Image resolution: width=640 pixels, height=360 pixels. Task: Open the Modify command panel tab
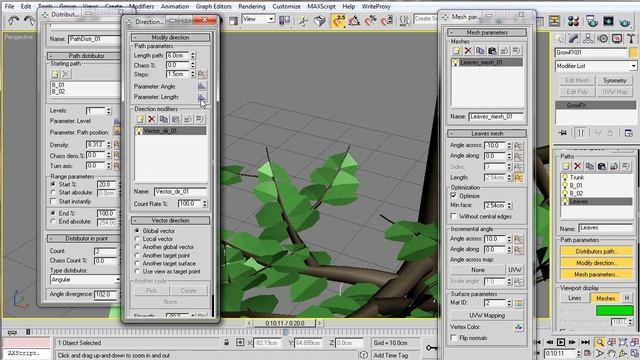click(x=573, y=39)
